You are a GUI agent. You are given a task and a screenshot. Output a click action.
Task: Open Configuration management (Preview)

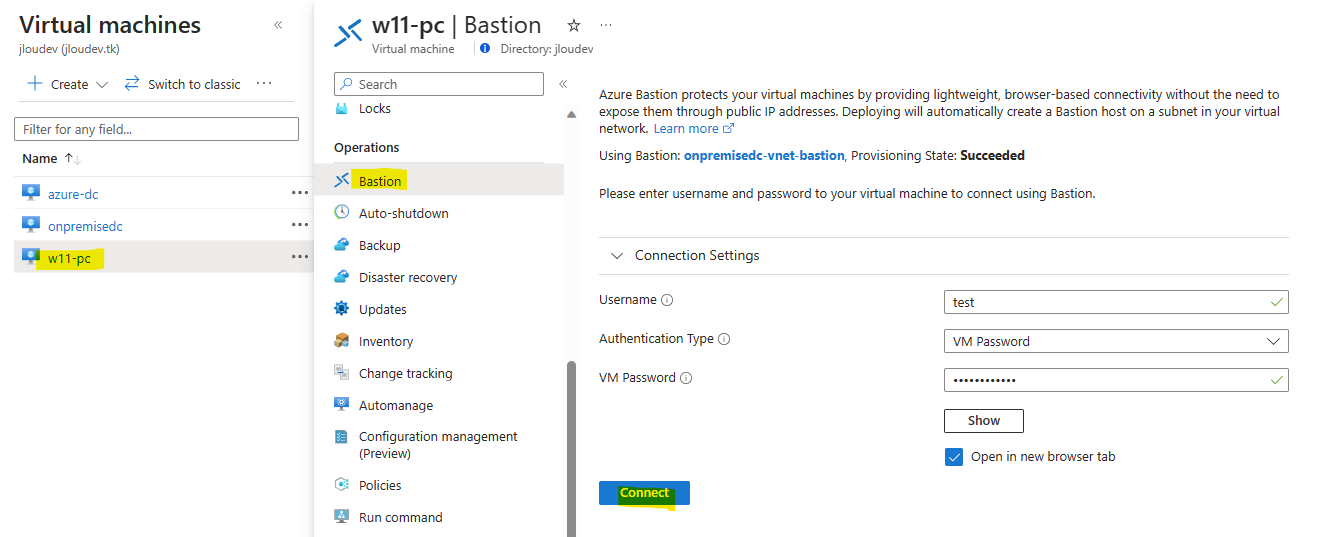pos(438,445)
